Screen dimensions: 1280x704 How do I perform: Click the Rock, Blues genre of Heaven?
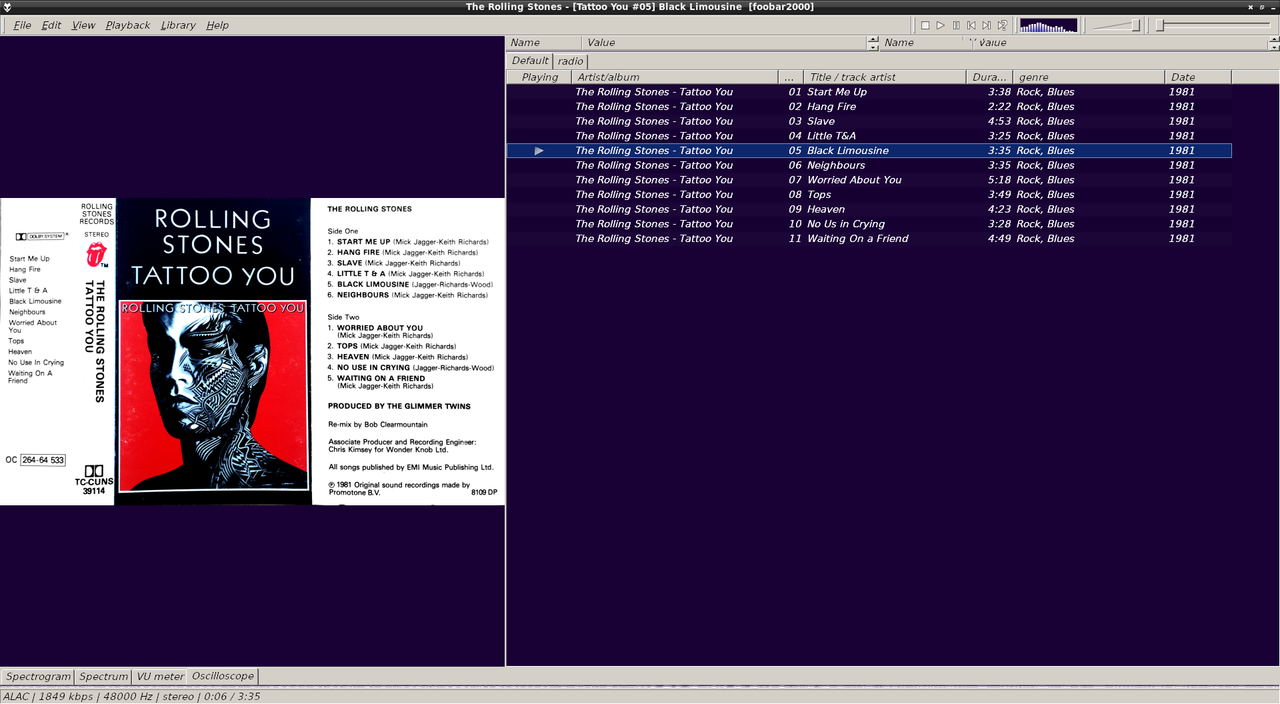pyautogui.click(x=1045, y=209)
